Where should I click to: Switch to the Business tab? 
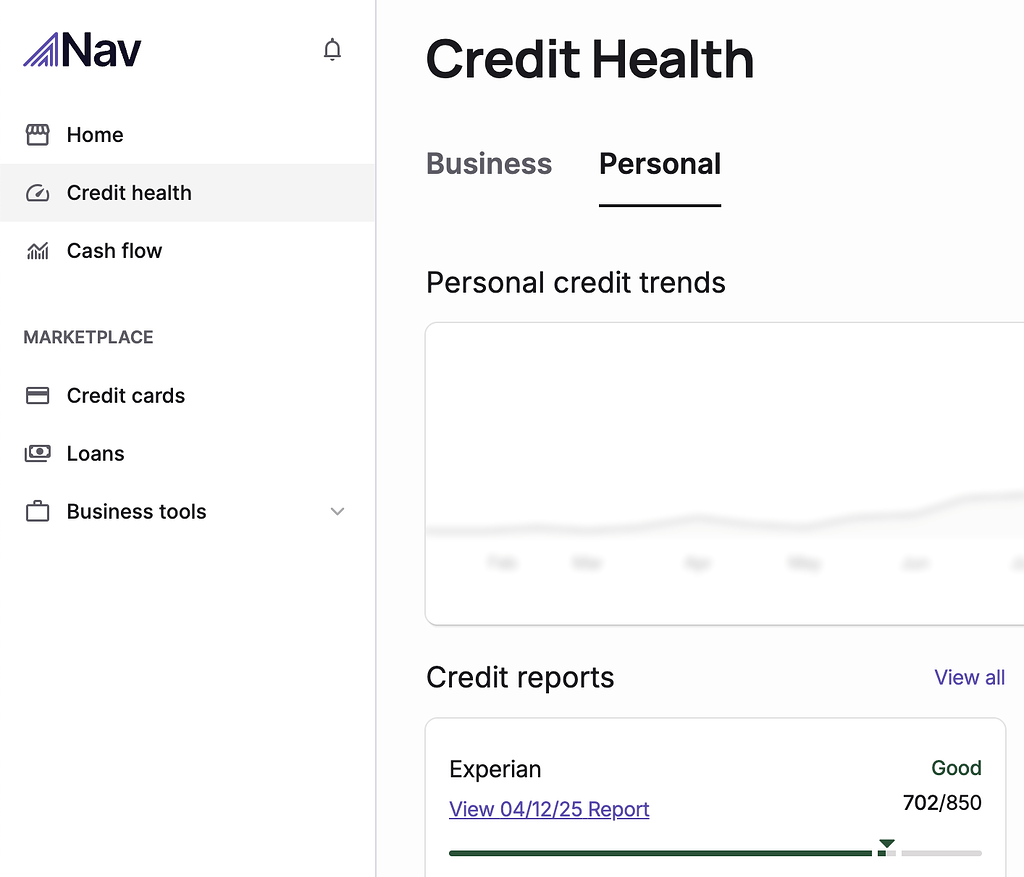pyautogui.click(x=489, y=164)
